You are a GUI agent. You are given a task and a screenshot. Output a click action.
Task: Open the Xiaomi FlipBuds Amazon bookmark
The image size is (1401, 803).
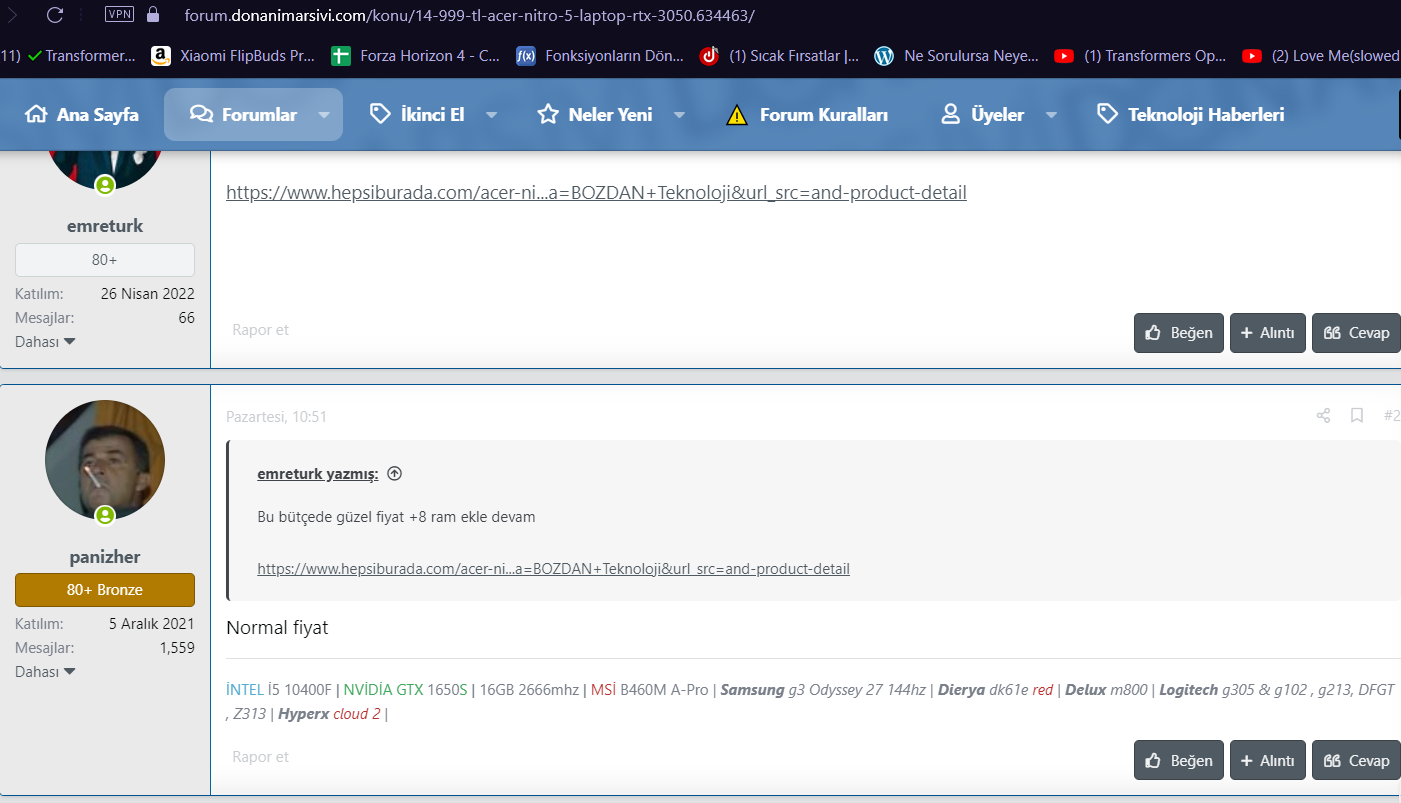tap(233, 56)
